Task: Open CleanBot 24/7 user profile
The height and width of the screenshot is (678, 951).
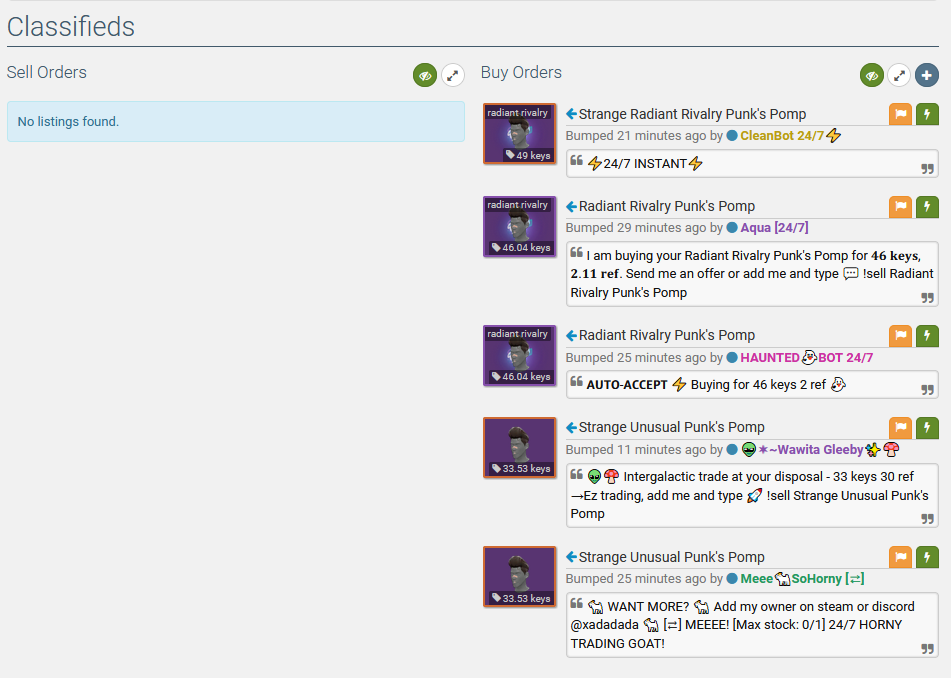Action: tap(790, 136)
